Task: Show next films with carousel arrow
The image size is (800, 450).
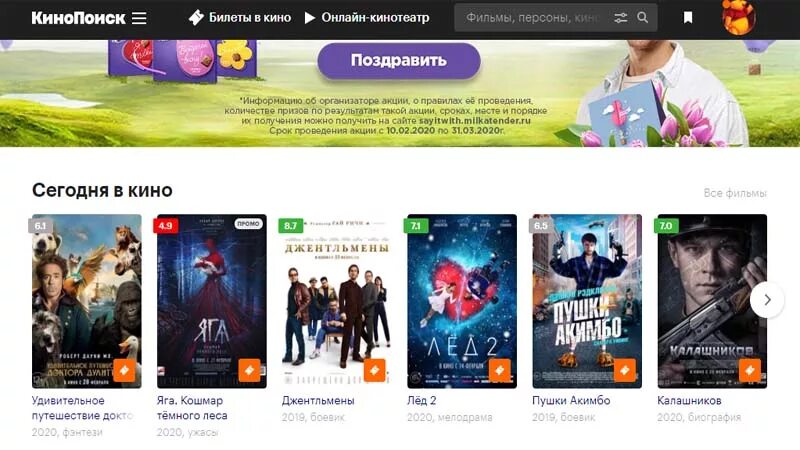Action: click(x=767, y=300)
